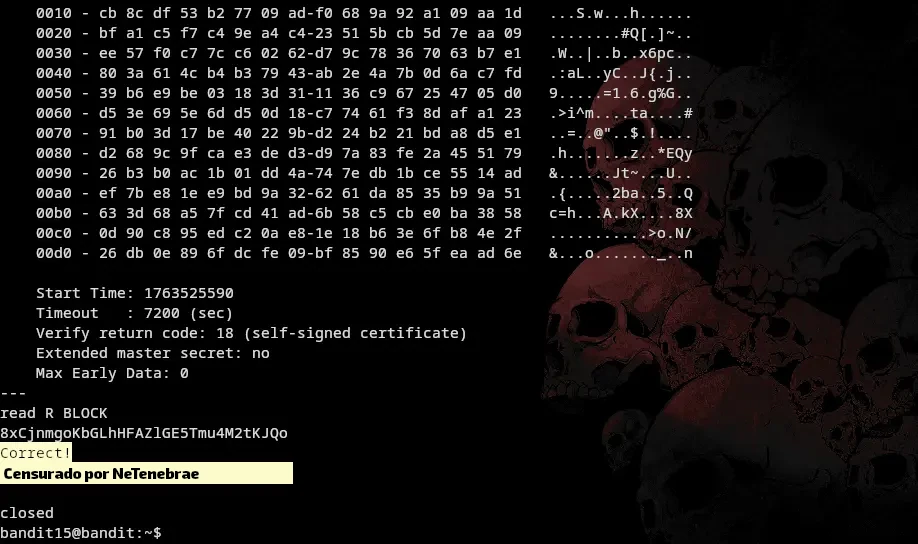Click hex offset 0010 row label
The height and width of the screenshot is (544, 918).
[x=54, y=13]
